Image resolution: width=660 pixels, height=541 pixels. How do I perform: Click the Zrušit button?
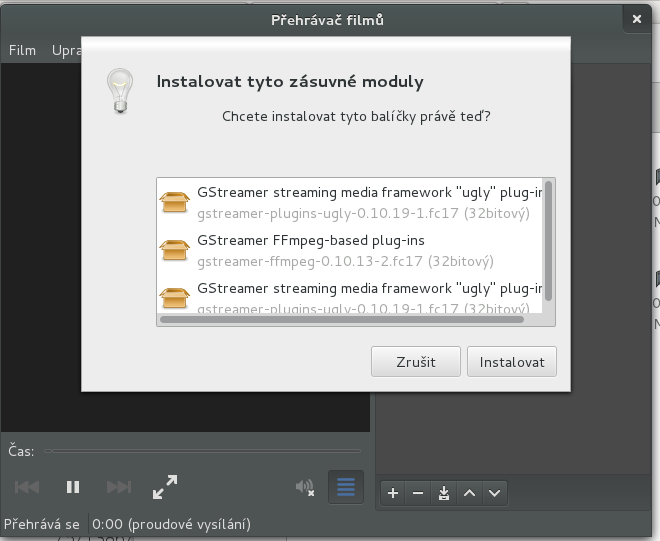[416, 362]
